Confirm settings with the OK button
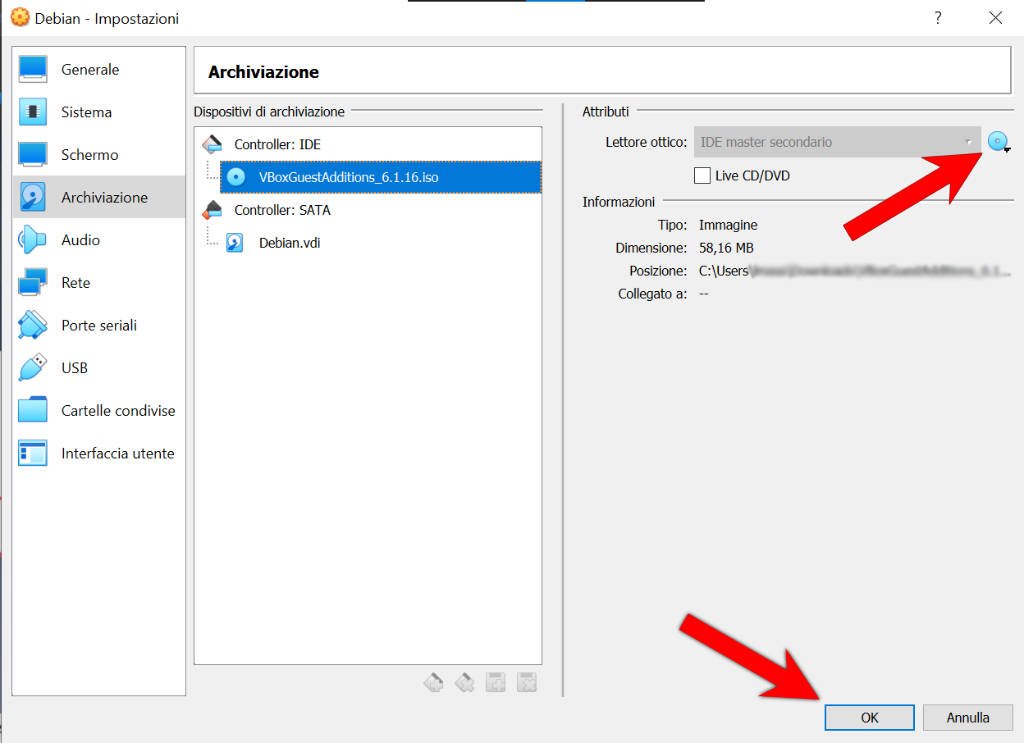The height and width of the screenshot is (743, 1024). coord(869,718)
